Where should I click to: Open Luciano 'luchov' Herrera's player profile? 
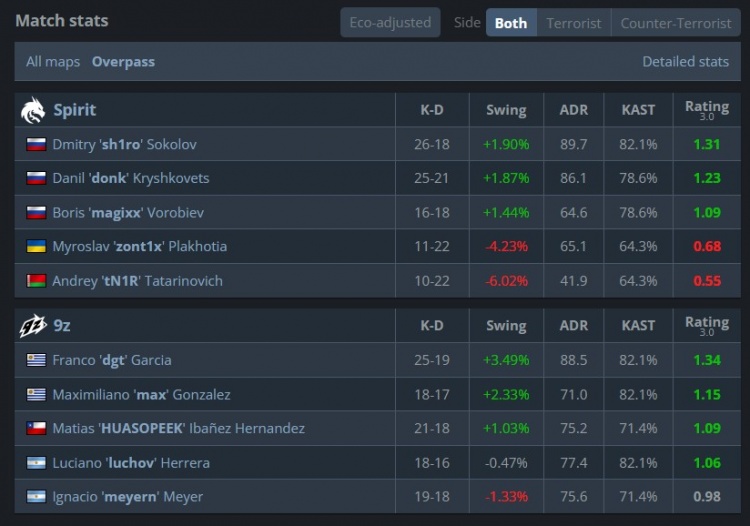(x=131, y=463)
